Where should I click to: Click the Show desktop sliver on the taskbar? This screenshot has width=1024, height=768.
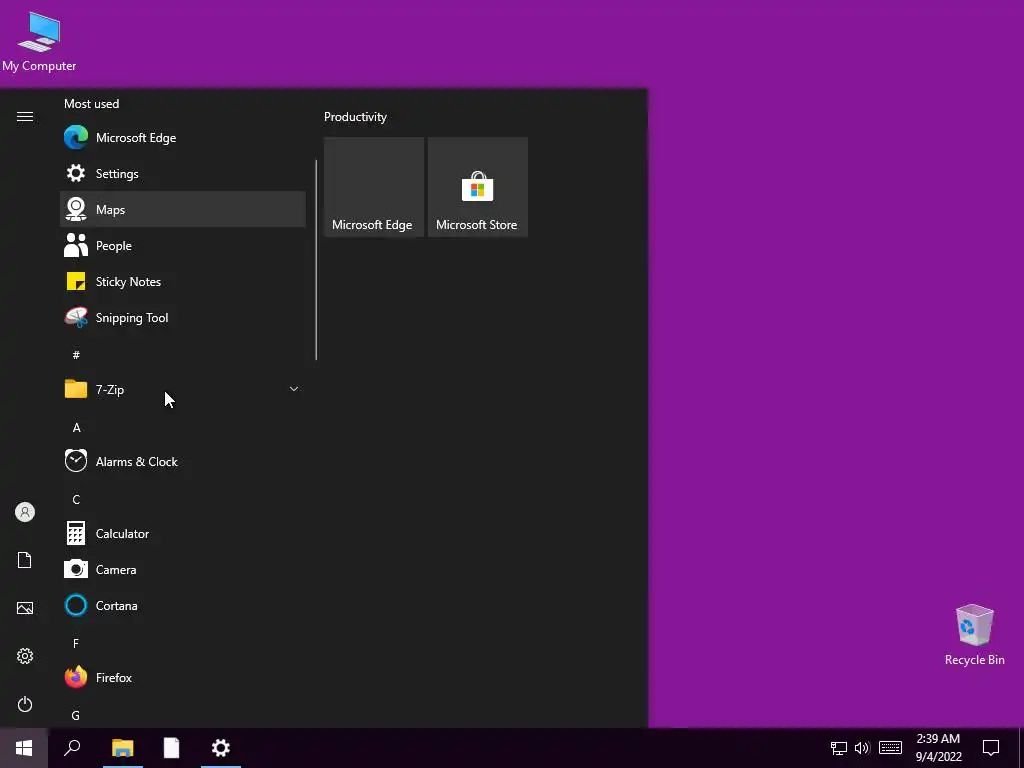(x=1021, y=748)
